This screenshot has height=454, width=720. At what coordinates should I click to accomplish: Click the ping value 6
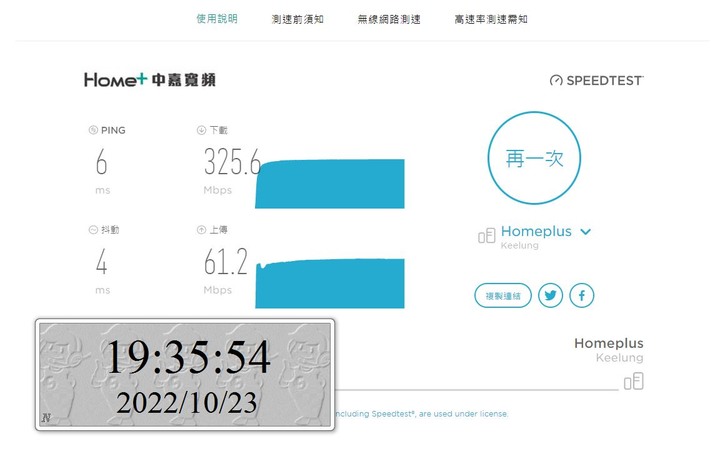[x=101, y=162]
